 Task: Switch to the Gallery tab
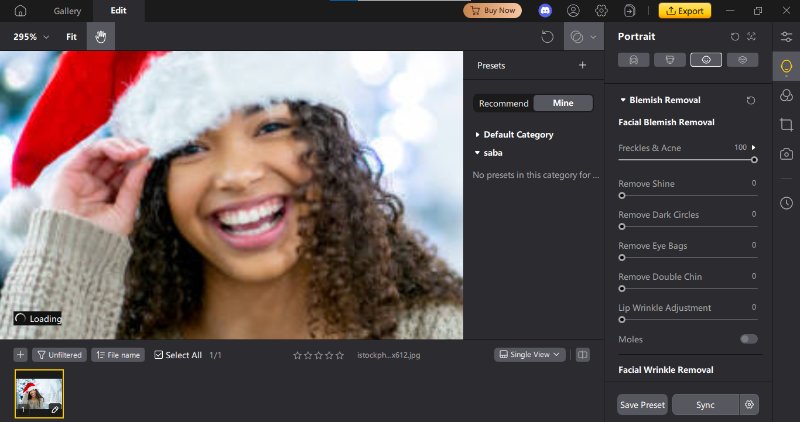(x=67, y=11)
